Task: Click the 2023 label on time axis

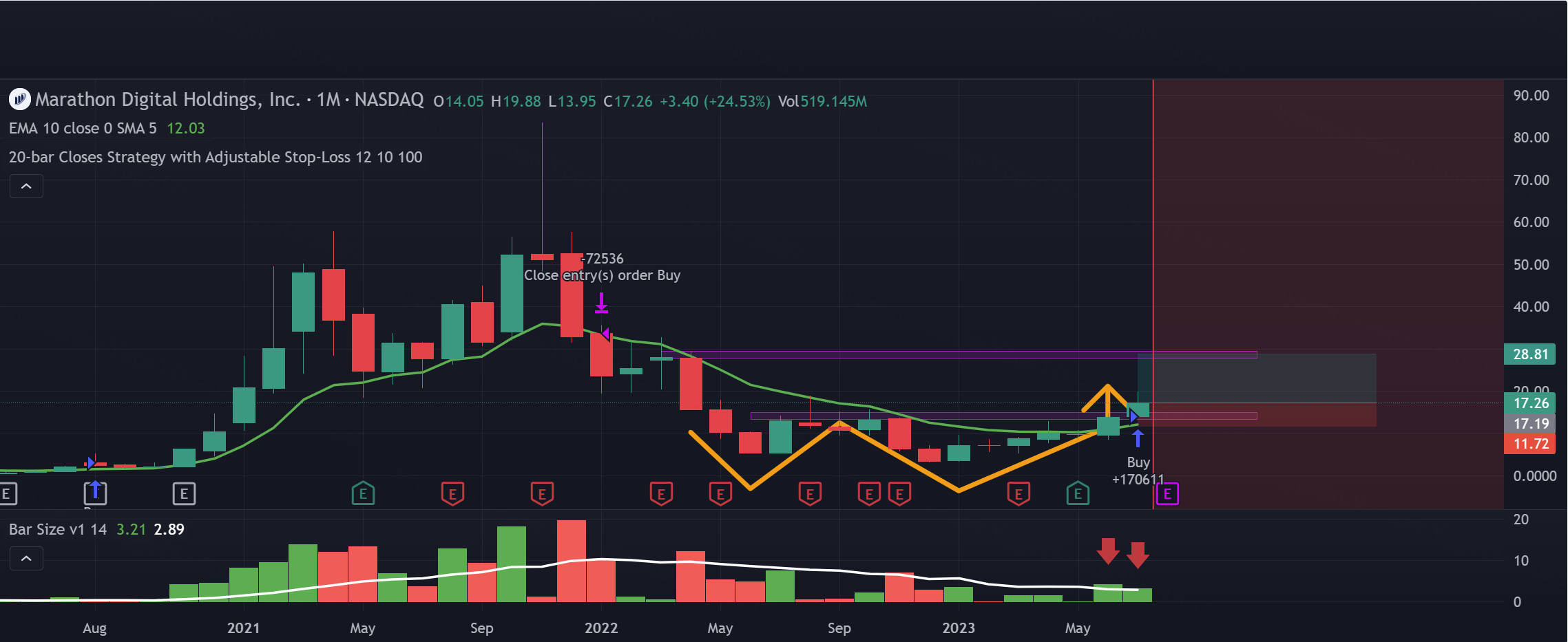Action: click(x=959, y=628)
